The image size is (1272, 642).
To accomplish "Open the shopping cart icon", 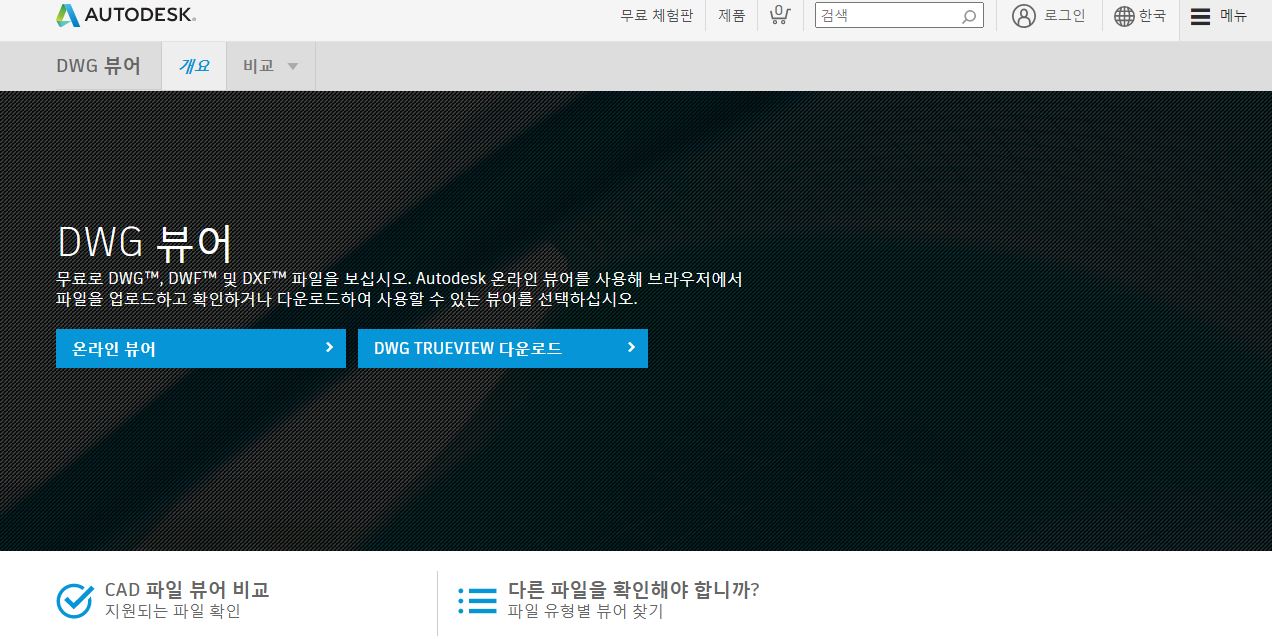I will pos(780,15).
